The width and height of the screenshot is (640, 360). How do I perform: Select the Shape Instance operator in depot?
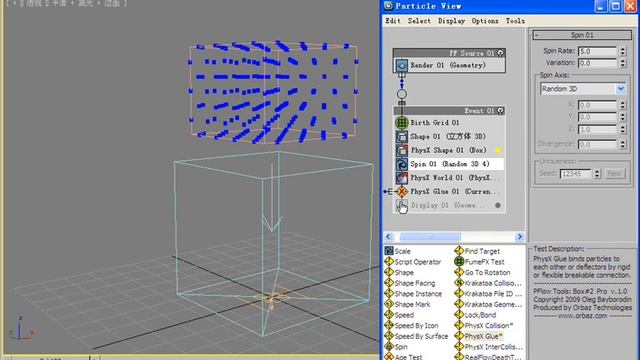[x=413, y=293]
